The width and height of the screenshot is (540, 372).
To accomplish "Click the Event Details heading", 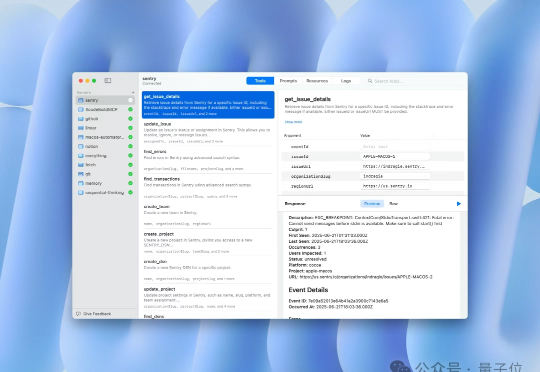I will click(308, 290).
